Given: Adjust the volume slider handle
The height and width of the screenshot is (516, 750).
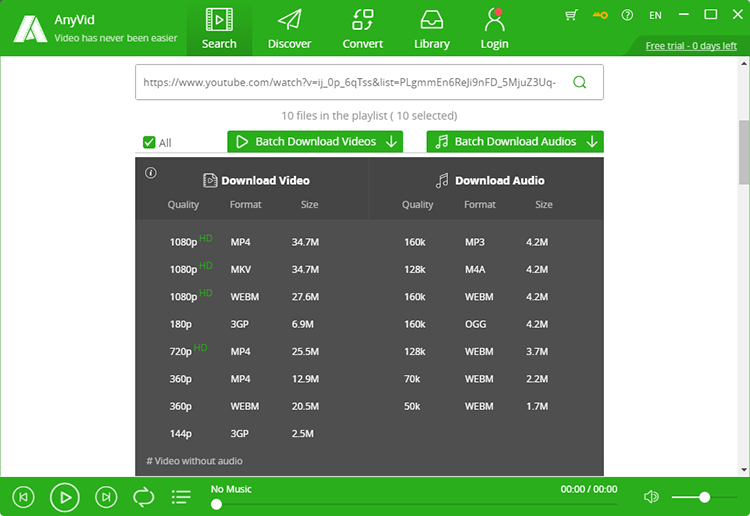Looking at the screenshot, I should pos(704,497).
